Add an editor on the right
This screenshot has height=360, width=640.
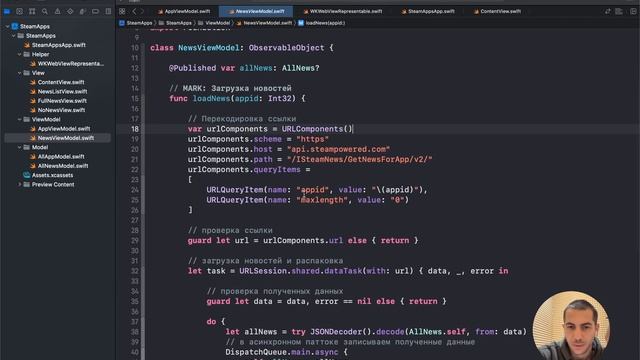point(633,11)
